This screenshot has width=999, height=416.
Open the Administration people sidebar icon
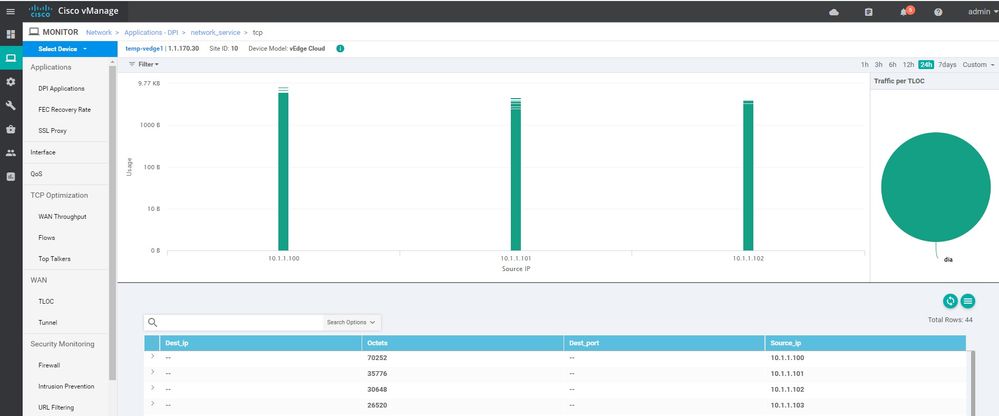click(11, 153)
